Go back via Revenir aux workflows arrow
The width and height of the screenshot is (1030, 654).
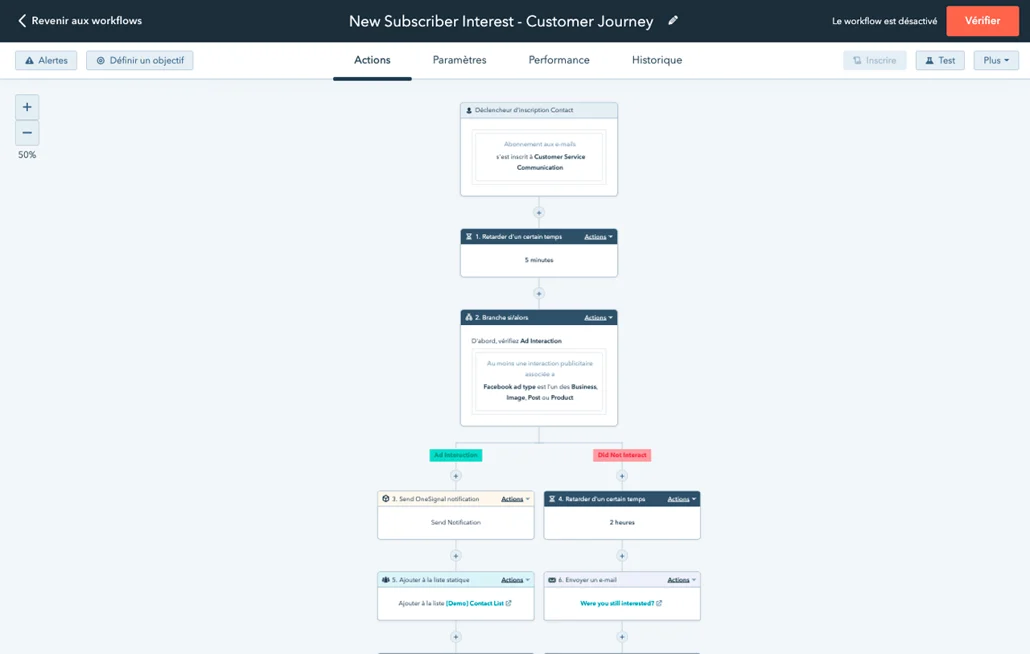(x=22, y=21)
